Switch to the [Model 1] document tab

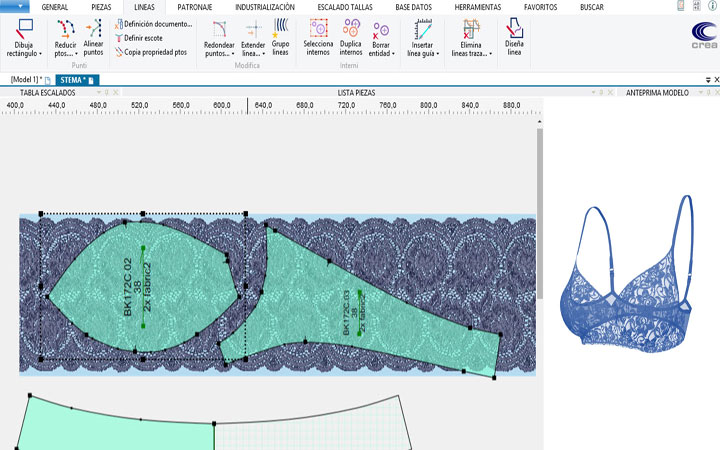click(25, 79)
